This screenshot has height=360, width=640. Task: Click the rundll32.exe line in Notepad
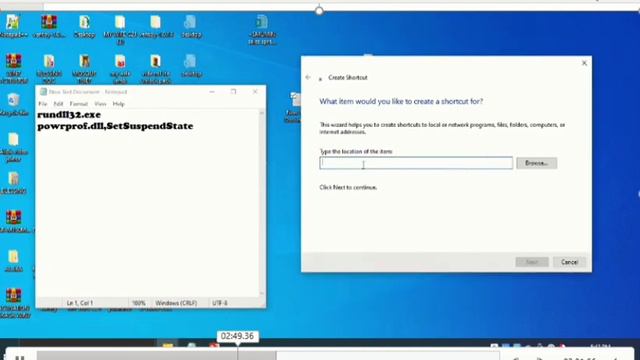(69, 115)
